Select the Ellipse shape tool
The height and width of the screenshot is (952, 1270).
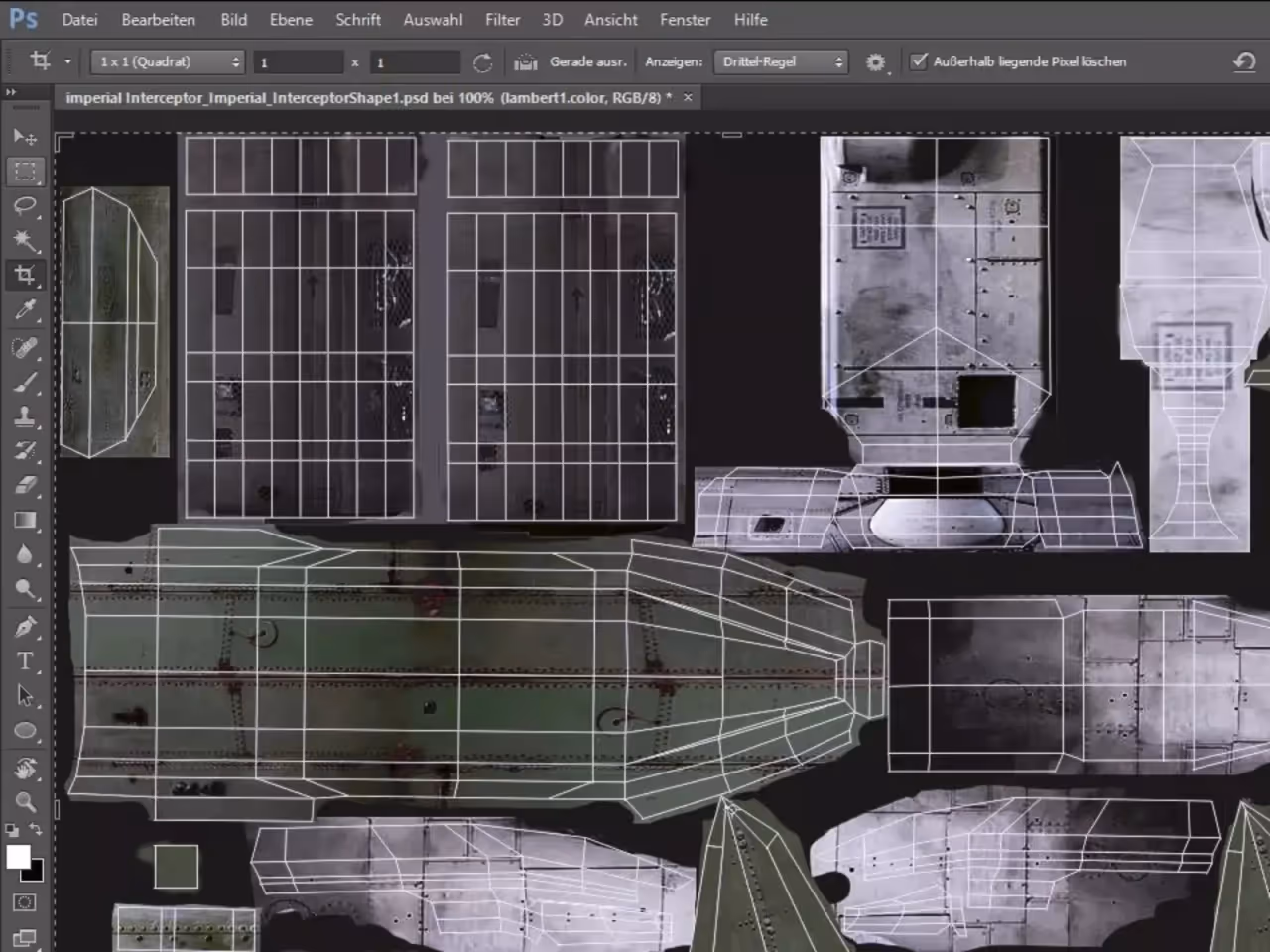point(25,731)
